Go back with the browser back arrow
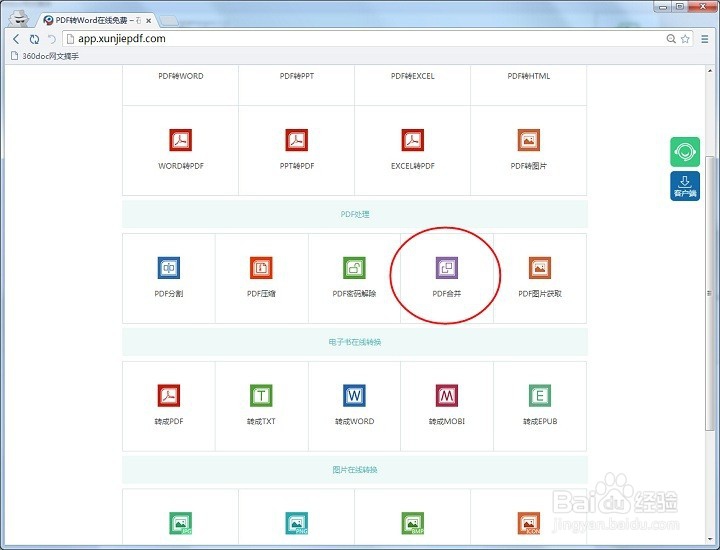This screenshot has height=550, width=720. pyautogui.click(x=16, y=39)
